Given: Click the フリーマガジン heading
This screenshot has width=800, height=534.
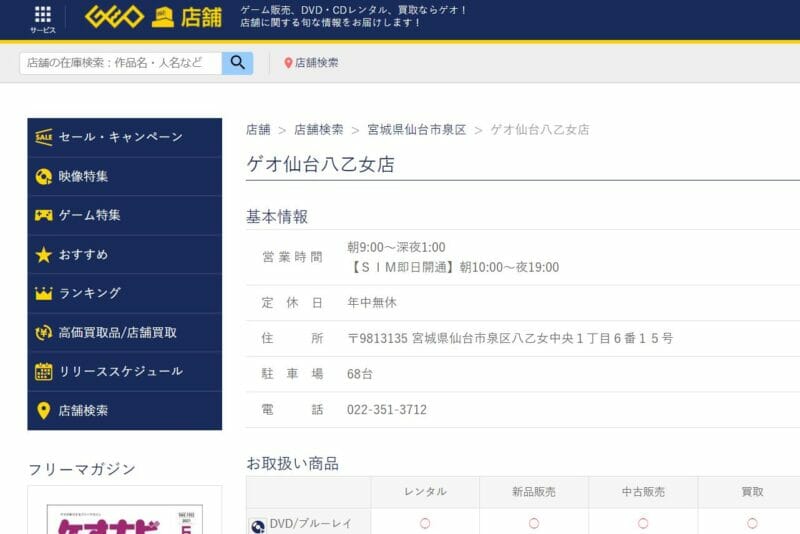Looking at the screenshot, I should click(x=82, y=469).
